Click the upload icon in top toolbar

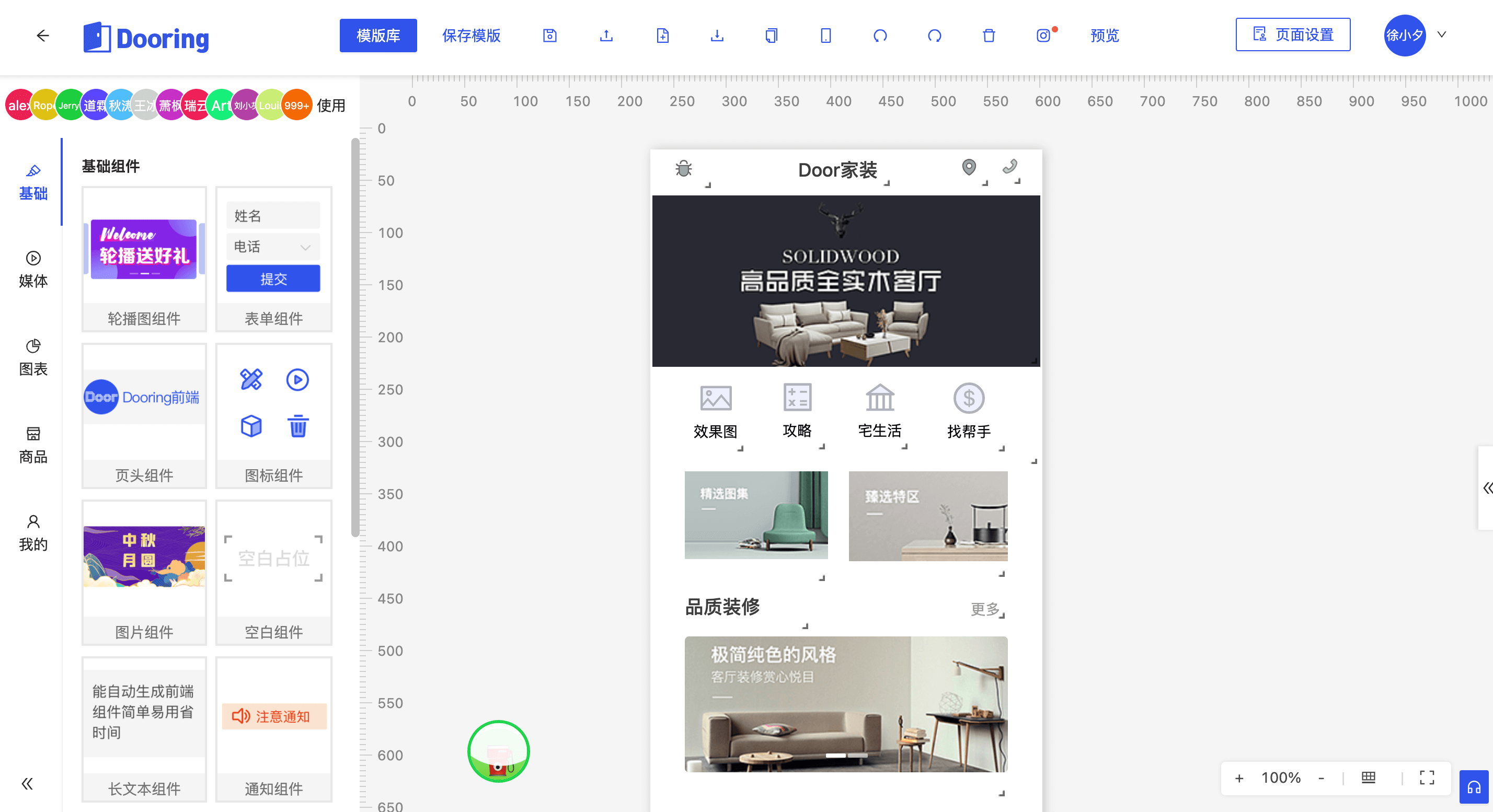[x=606, y=36]
